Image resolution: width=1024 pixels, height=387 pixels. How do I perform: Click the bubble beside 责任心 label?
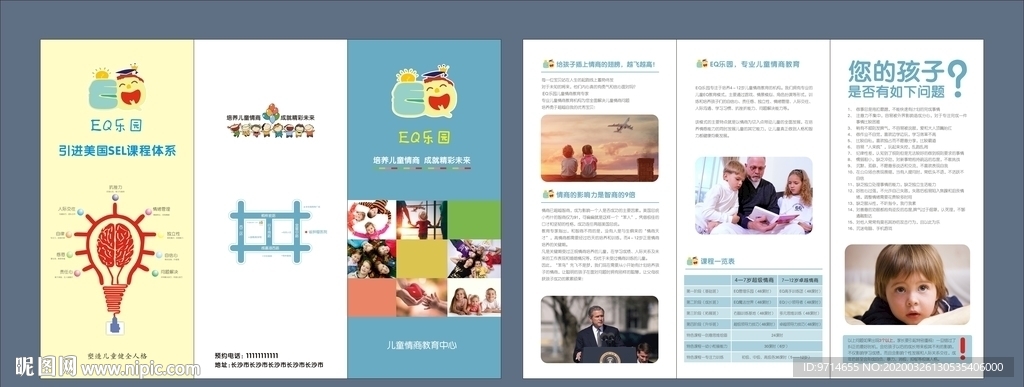(78, 273)
